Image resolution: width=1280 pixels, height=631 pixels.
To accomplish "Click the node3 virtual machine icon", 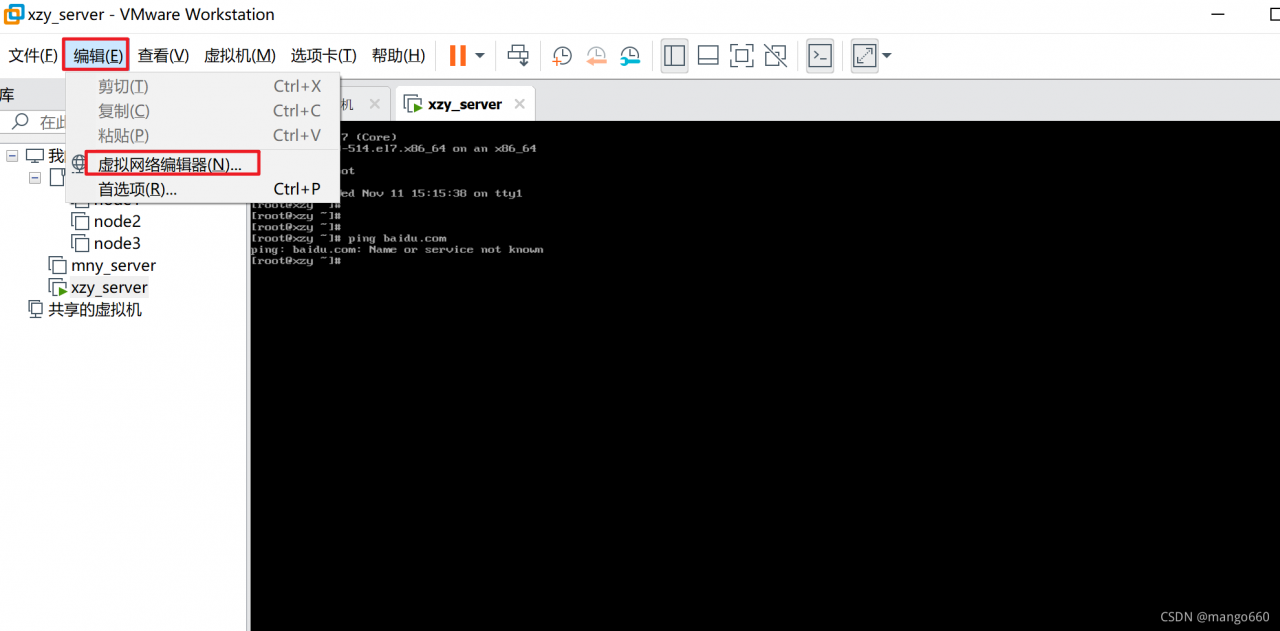I will 80,243.
